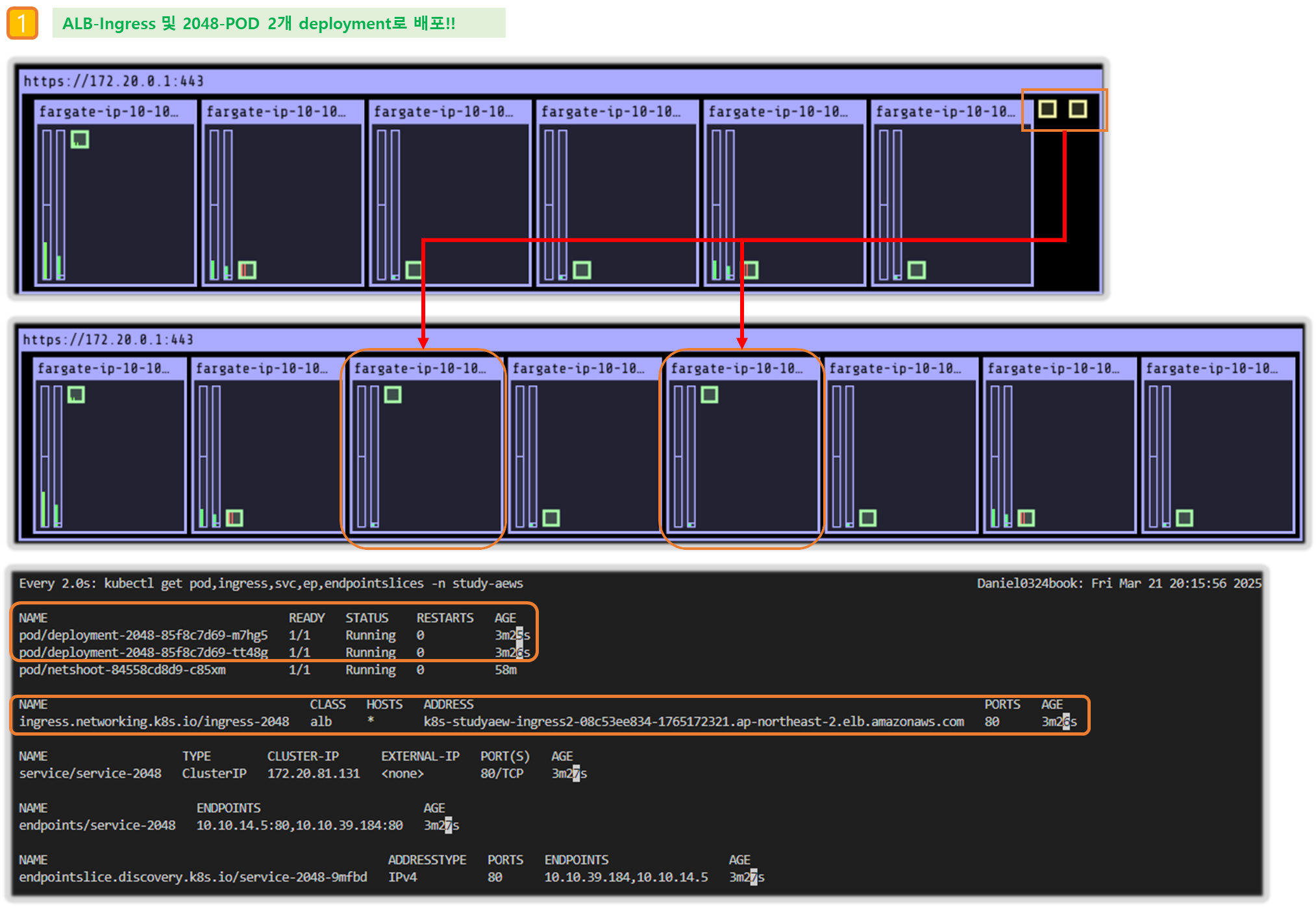Click lower cluster URL https://172.20.0.1:443
1316x907 pixels.
click(x=108, y=340)
